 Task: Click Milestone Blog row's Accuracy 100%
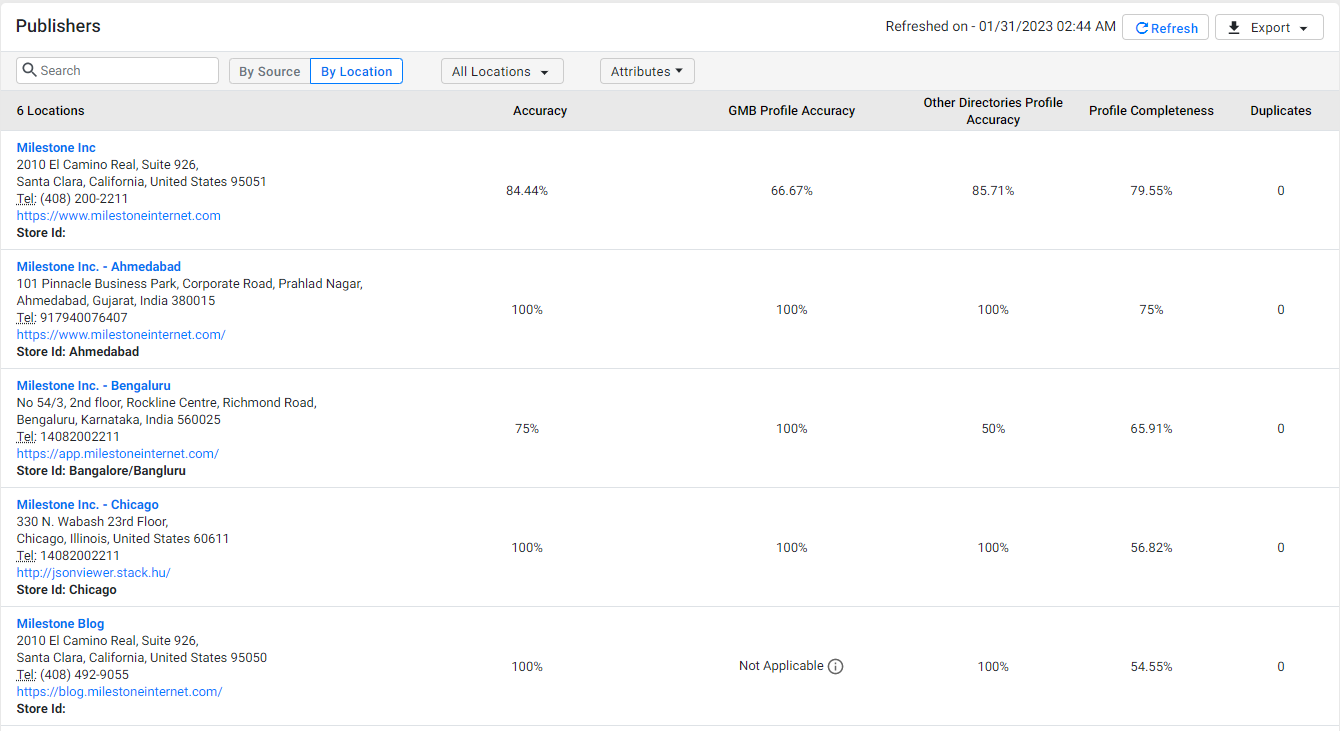click(x=527, y=667)
